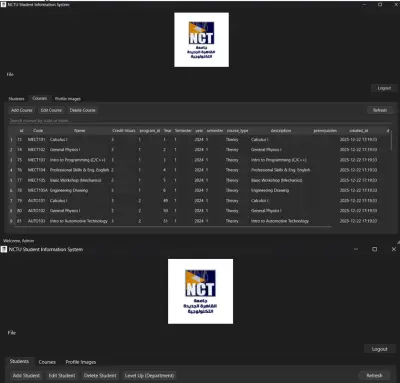Sort by the course_type column header

(x=237, y=131)
